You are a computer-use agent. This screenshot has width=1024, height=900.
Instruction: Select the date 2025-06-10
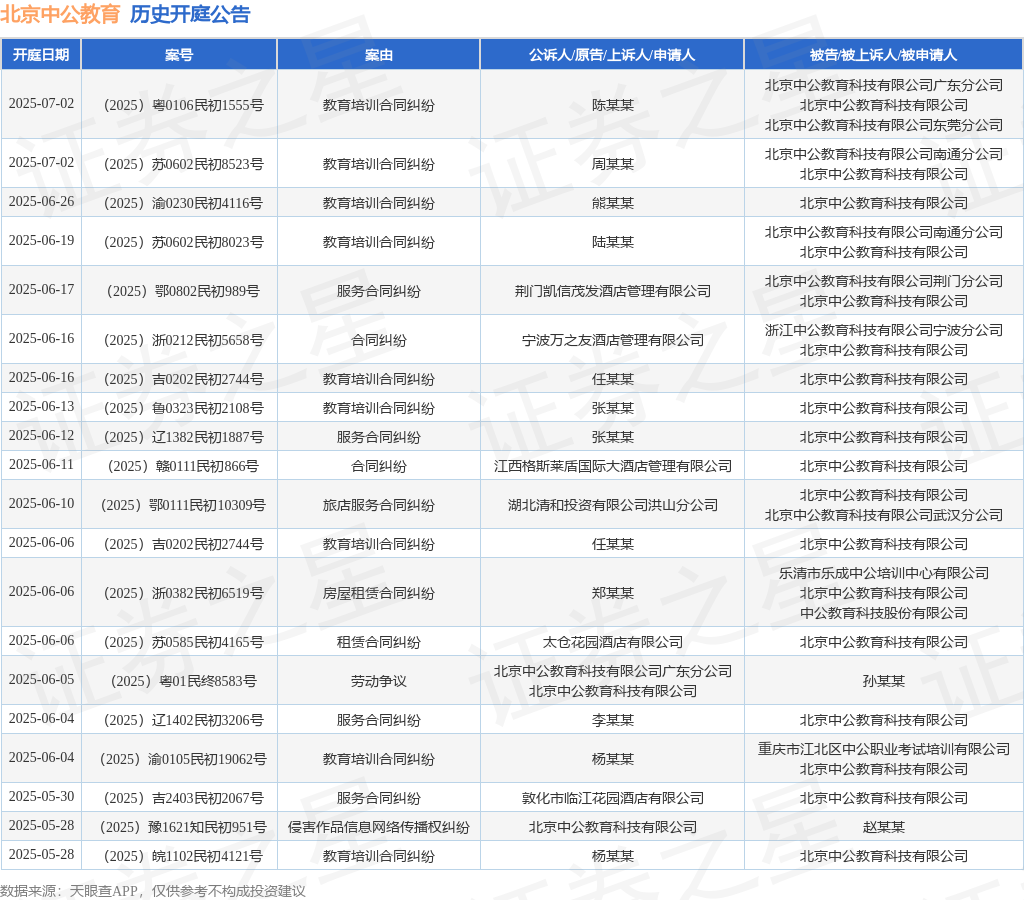tap(41, 504)
